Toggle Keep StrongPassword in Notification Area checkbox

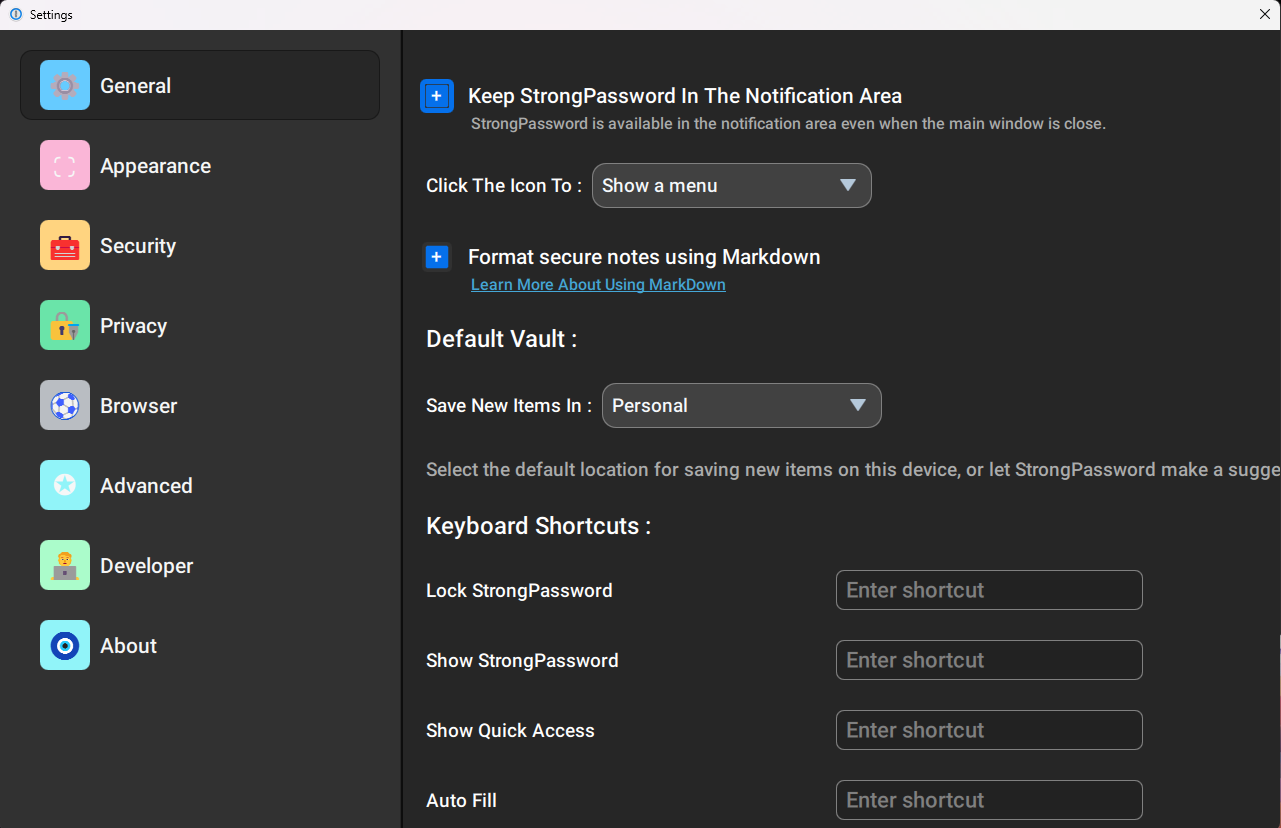pos(437,96)
